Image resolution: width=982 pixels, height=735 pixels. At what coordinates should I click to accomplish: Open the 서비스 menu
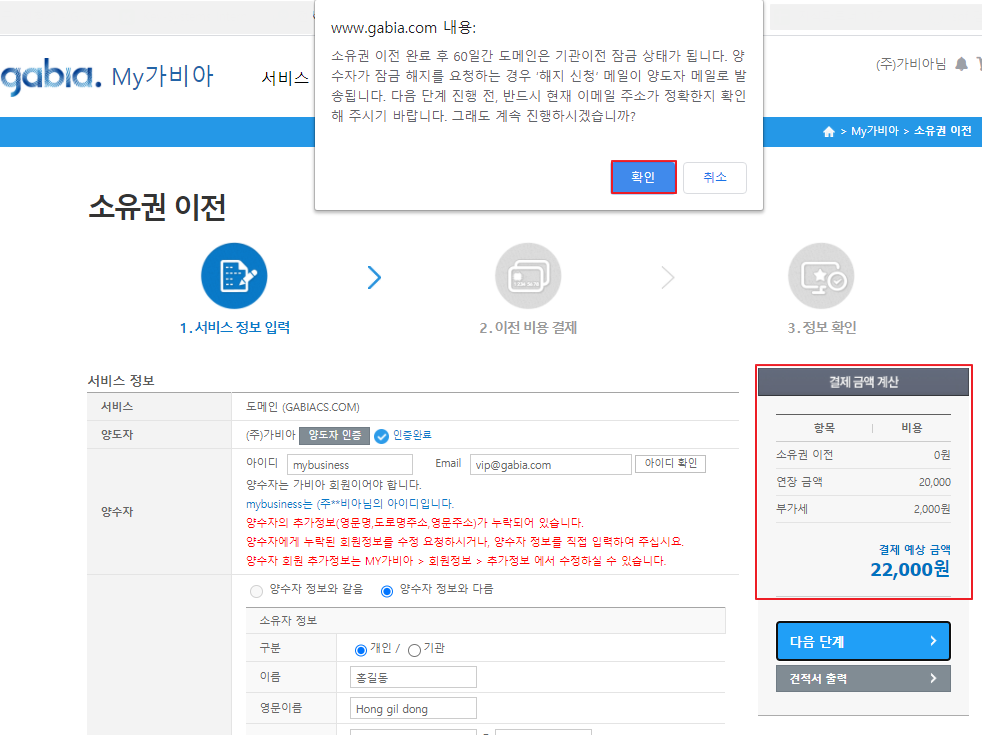tap(285, 78)
